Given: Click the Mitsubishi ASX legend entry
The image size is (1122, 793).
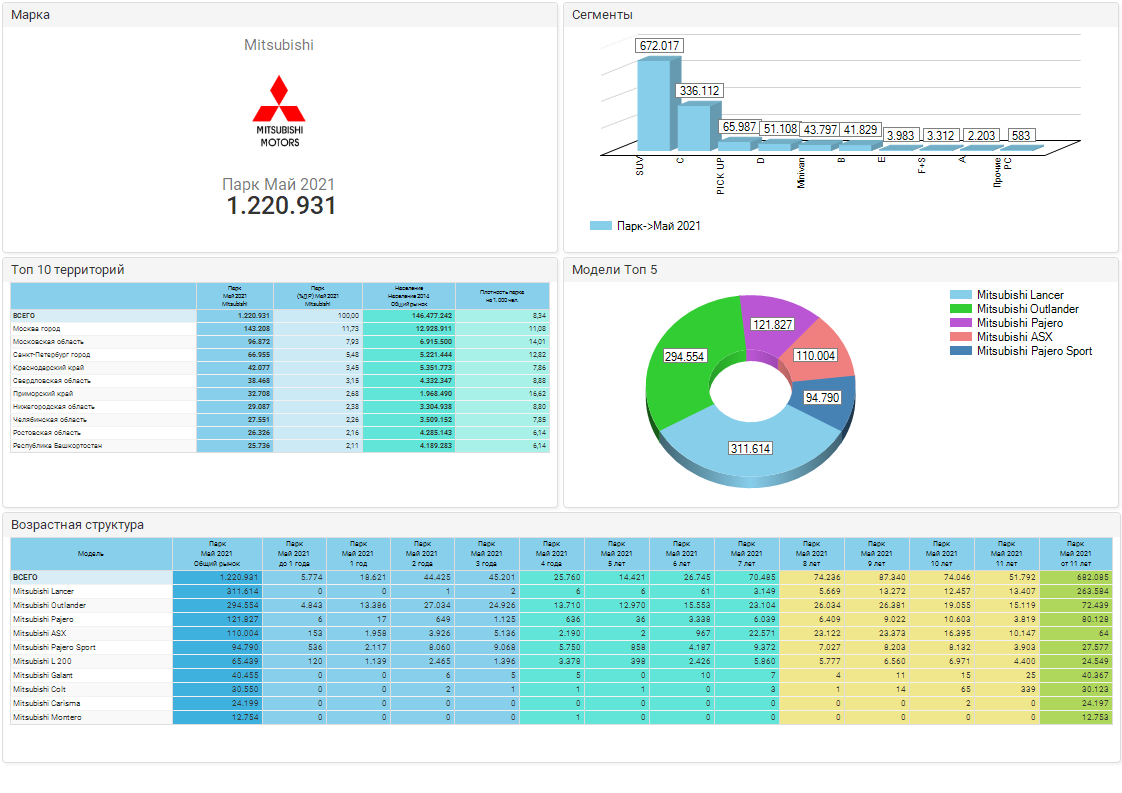Looking at the screenshot, I should point(1014,337).
